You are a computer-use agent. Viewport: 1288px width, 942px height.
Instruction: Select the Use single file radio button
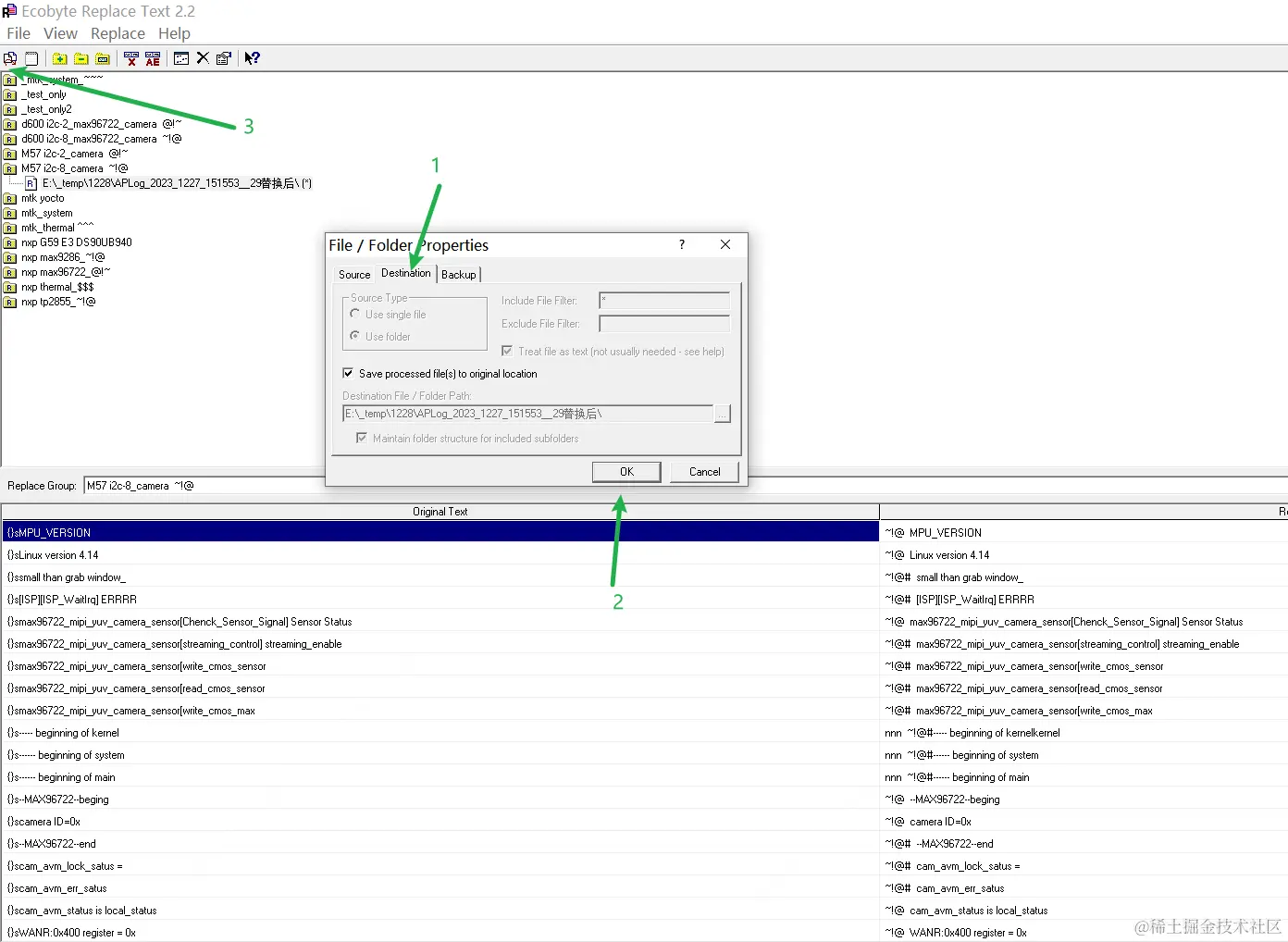pos(355,314)
